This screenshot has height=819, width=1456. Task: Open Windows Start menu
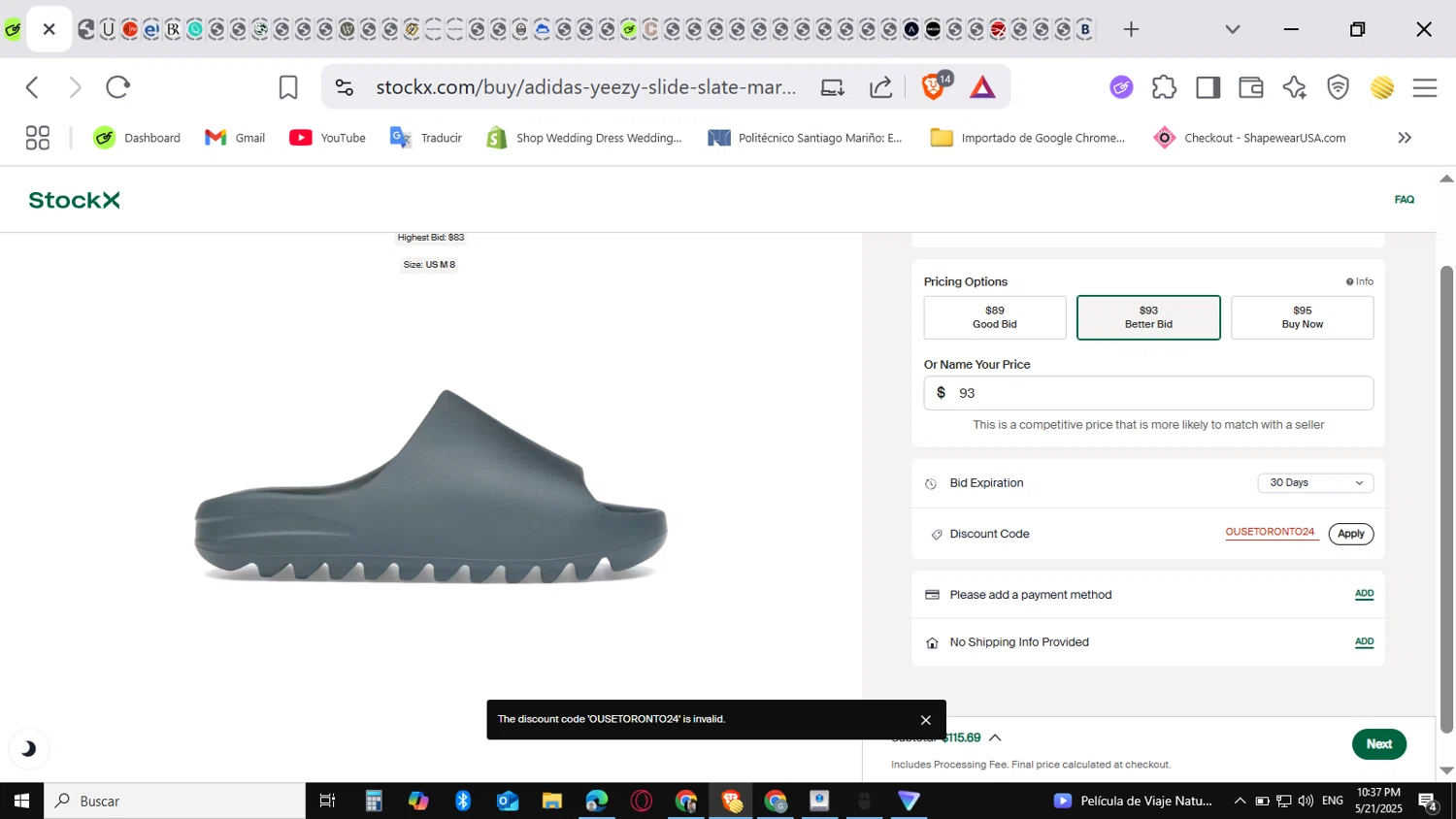pos(21,801)
